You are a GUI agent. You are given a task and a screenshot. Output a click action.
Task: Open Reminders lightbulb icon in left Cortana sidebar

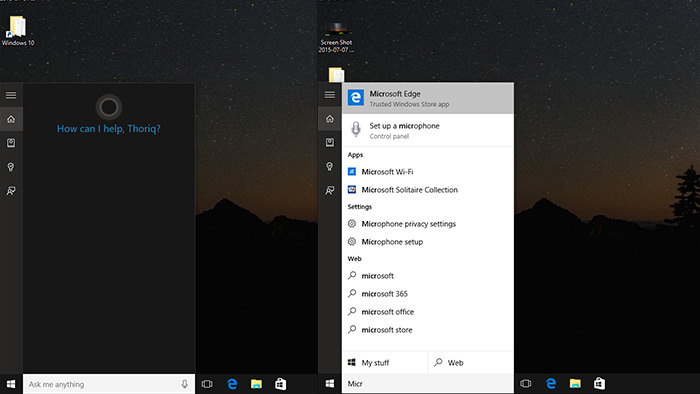click(11, 167)
